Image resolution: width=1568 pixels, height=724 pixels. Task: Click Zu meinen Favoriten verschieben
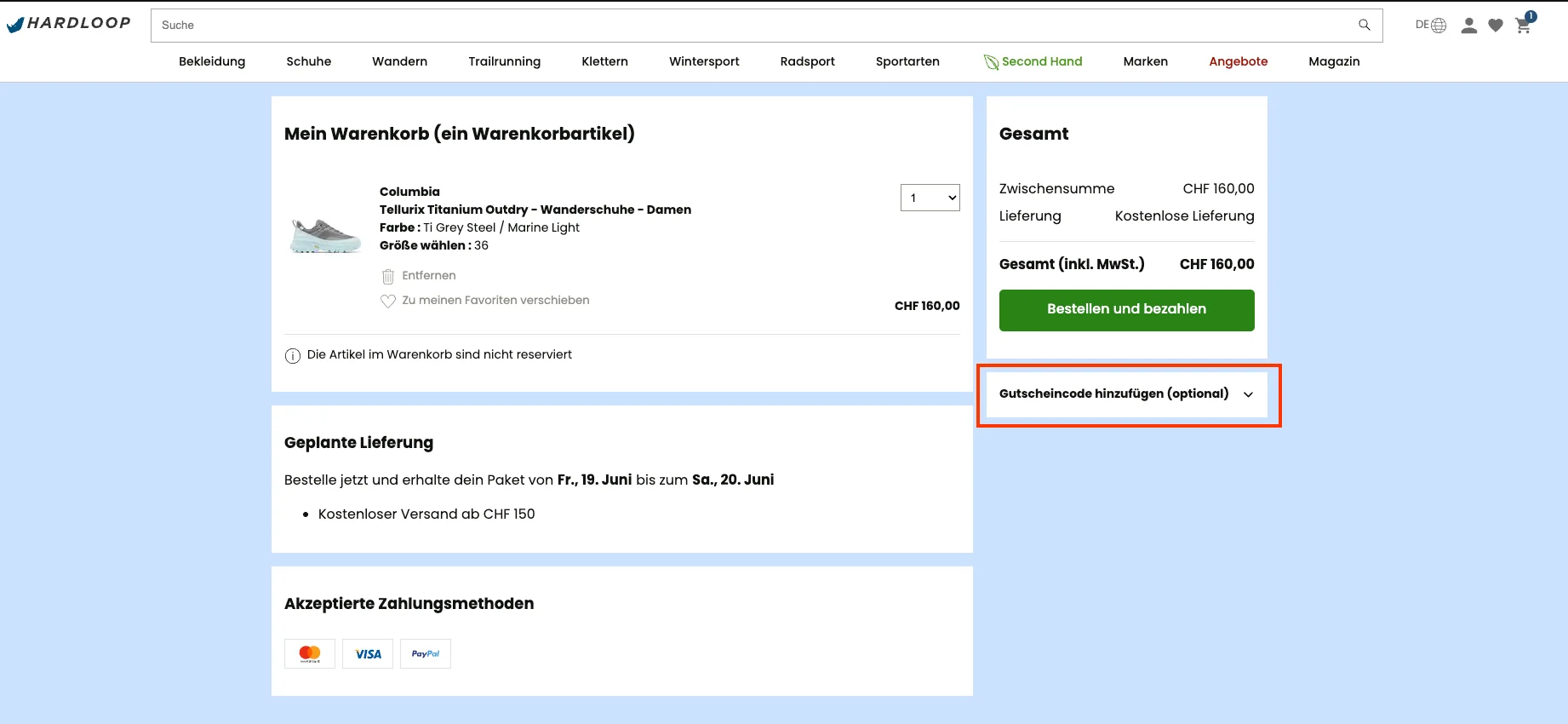click(495, 301)
